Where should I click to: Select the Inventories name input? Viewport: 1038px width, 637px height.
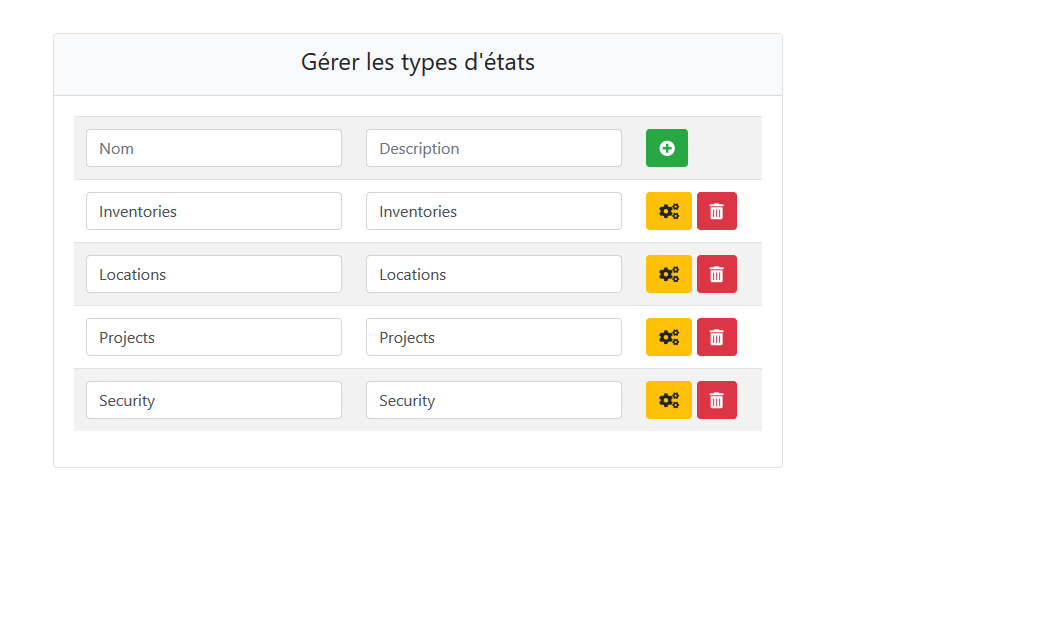[213, 211]
